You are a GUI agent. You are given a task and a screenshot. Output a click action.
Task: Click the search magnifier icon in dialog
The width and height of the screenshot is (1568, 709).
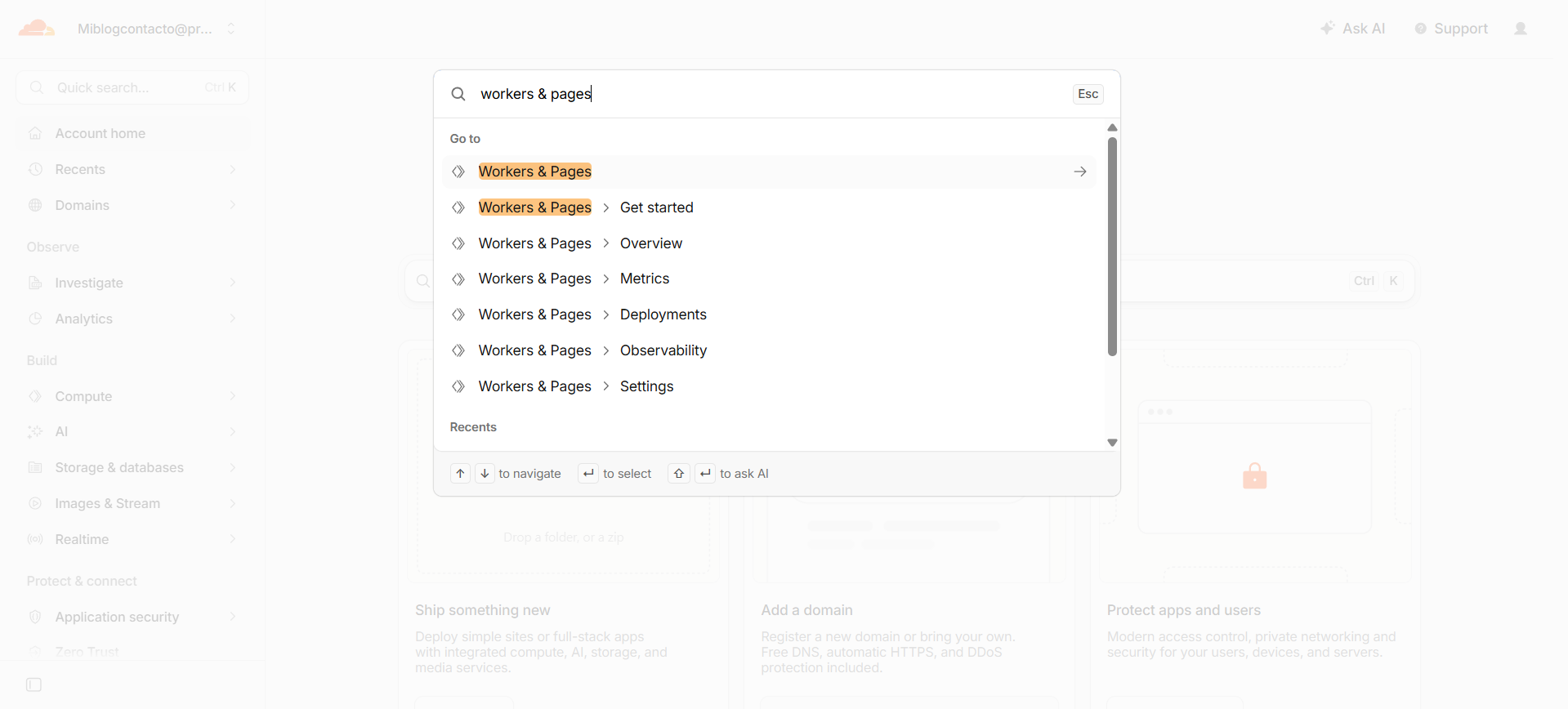458,94
